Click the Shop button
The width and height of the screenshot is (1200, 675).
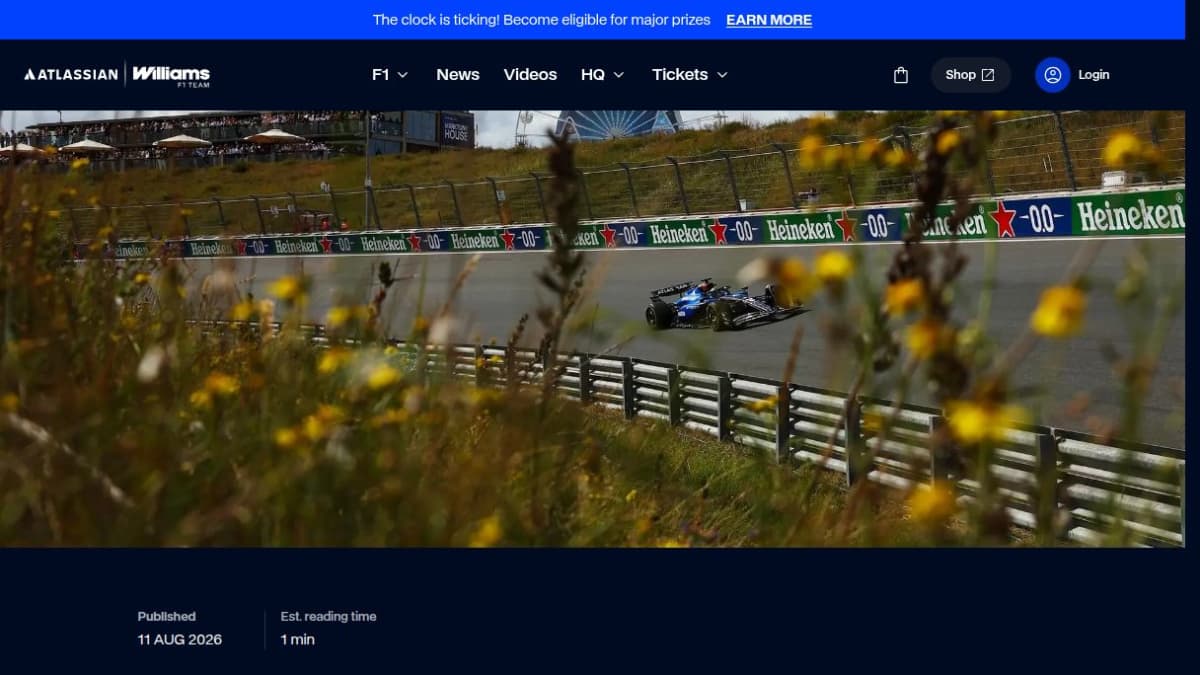click(970, 75)
